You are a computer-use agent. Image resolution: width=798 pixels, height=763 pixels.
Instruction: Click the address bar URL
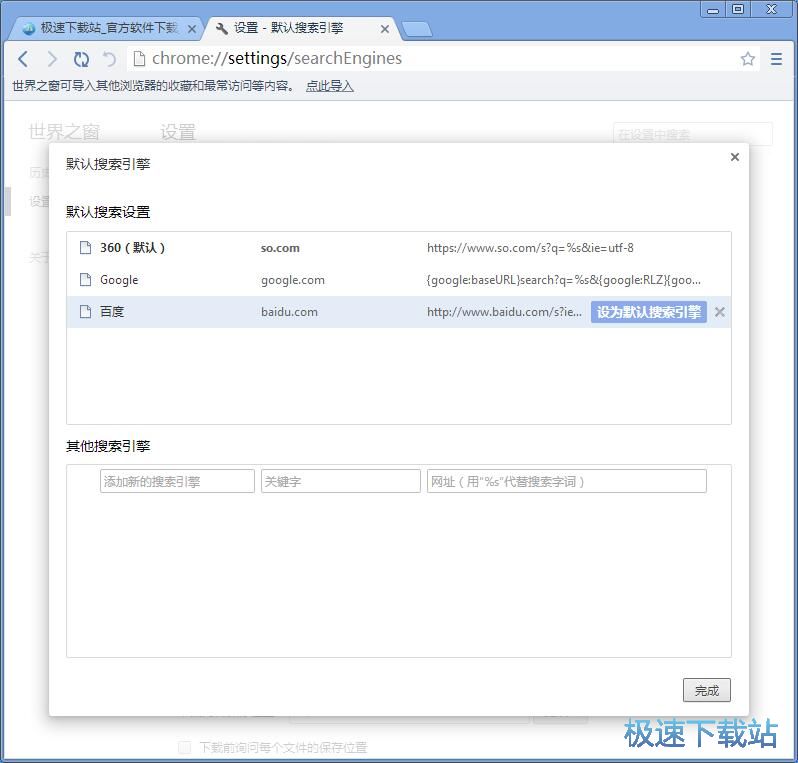(x=277, y=59)
